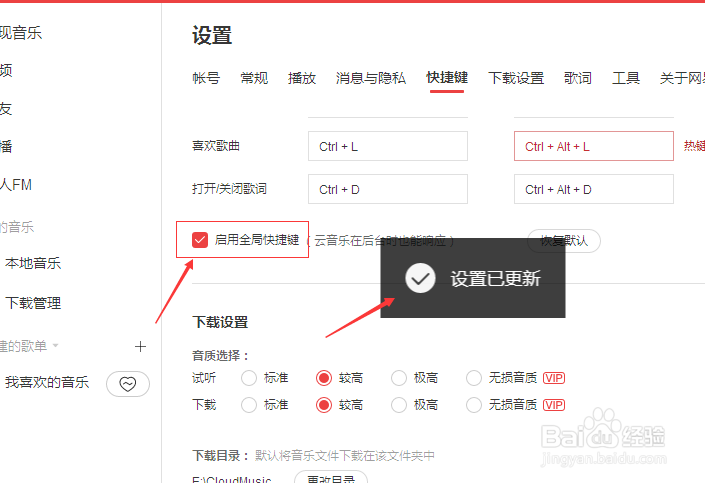Select 下载 标准 quality radio

[249, 405]
